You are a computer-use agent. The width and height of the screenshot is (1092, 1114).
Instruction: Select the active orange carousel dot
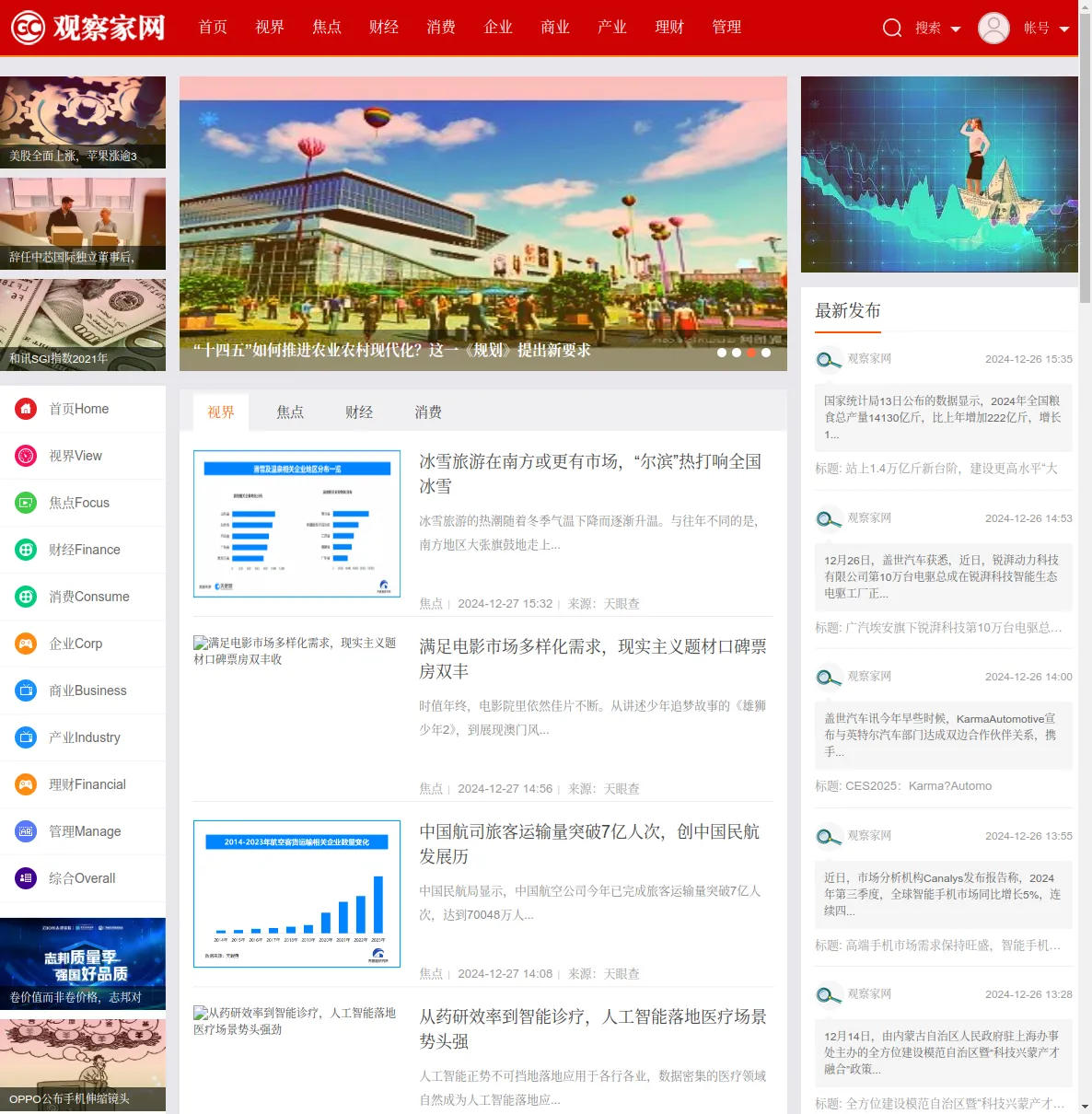[751, 353]
